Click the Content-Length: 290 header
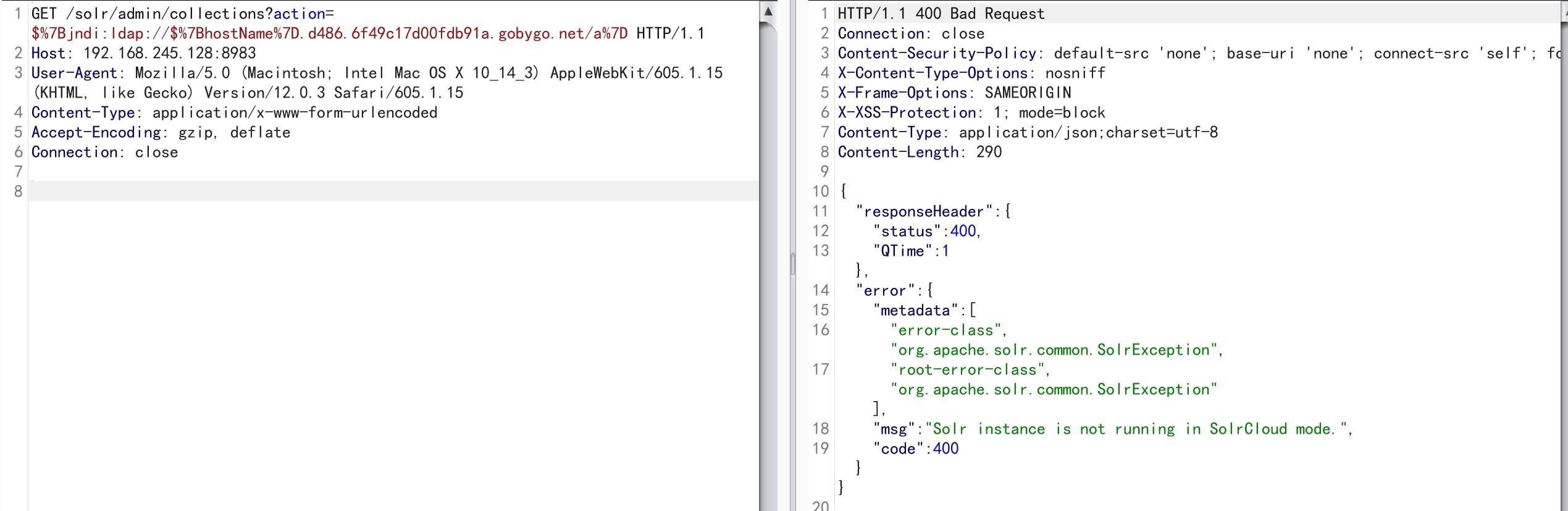 [x=920, y=152]
